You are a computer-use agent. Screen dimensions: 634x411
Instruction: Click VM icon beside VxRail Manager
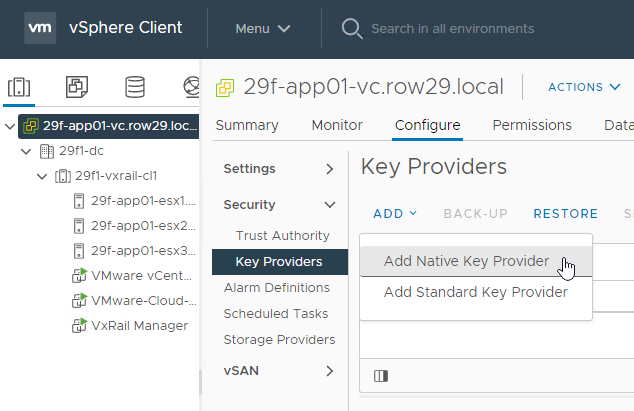point(79,326)
